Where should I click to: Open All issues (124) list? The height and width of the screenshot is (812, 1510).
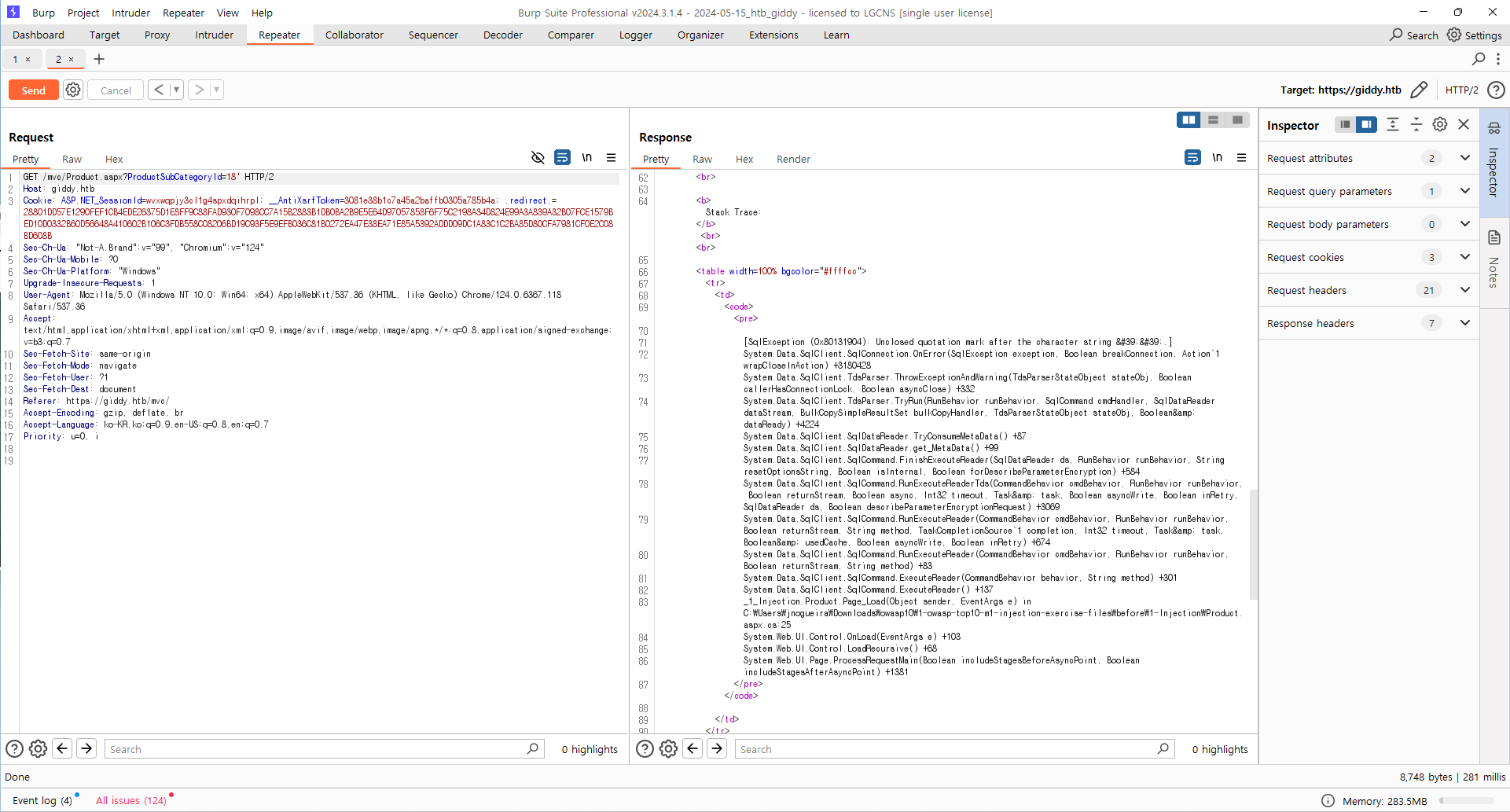click(x=131, y=800)
